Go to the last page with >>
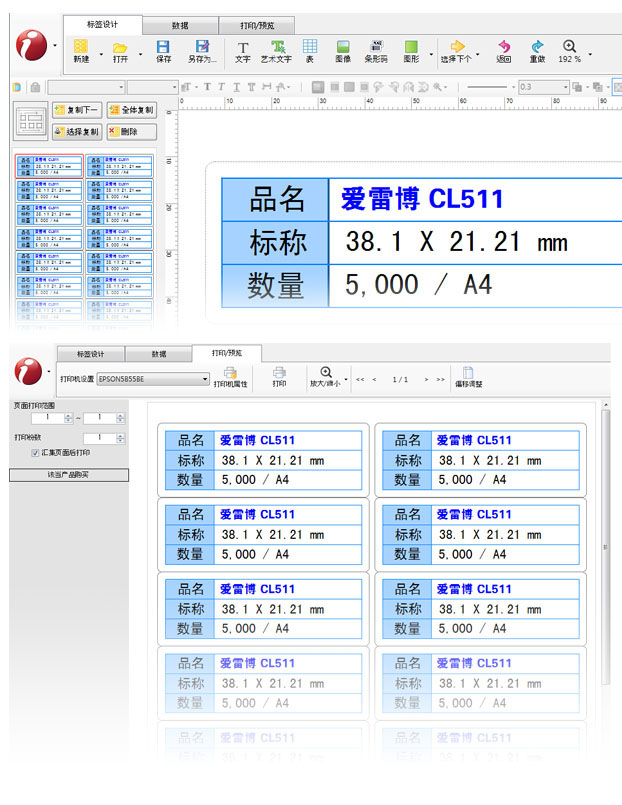 pyautogui.click(x=440, y=379)
